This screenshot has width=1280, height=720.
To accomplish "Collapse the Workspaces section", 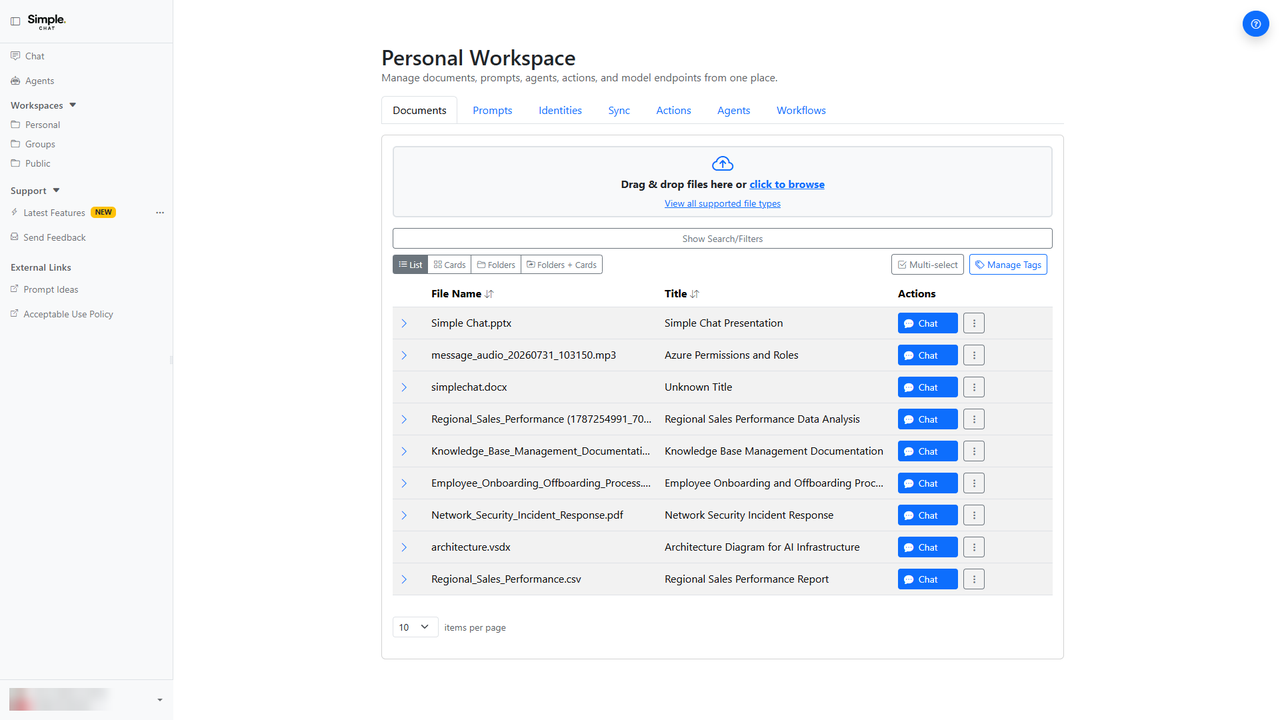I will tap(73, 105).
